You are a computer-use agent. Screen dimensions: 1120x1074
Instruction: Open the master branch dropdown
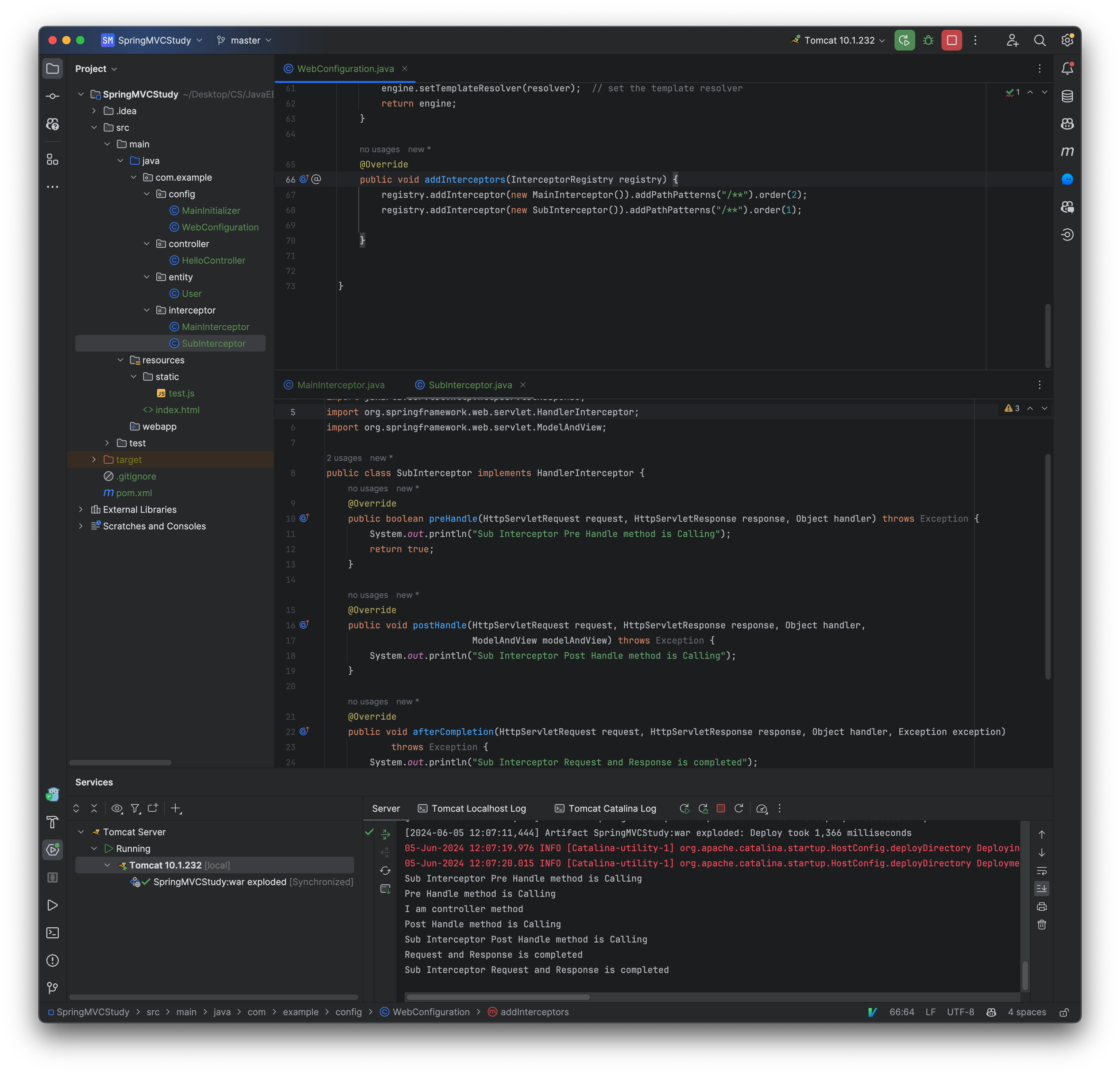(244, 40)
